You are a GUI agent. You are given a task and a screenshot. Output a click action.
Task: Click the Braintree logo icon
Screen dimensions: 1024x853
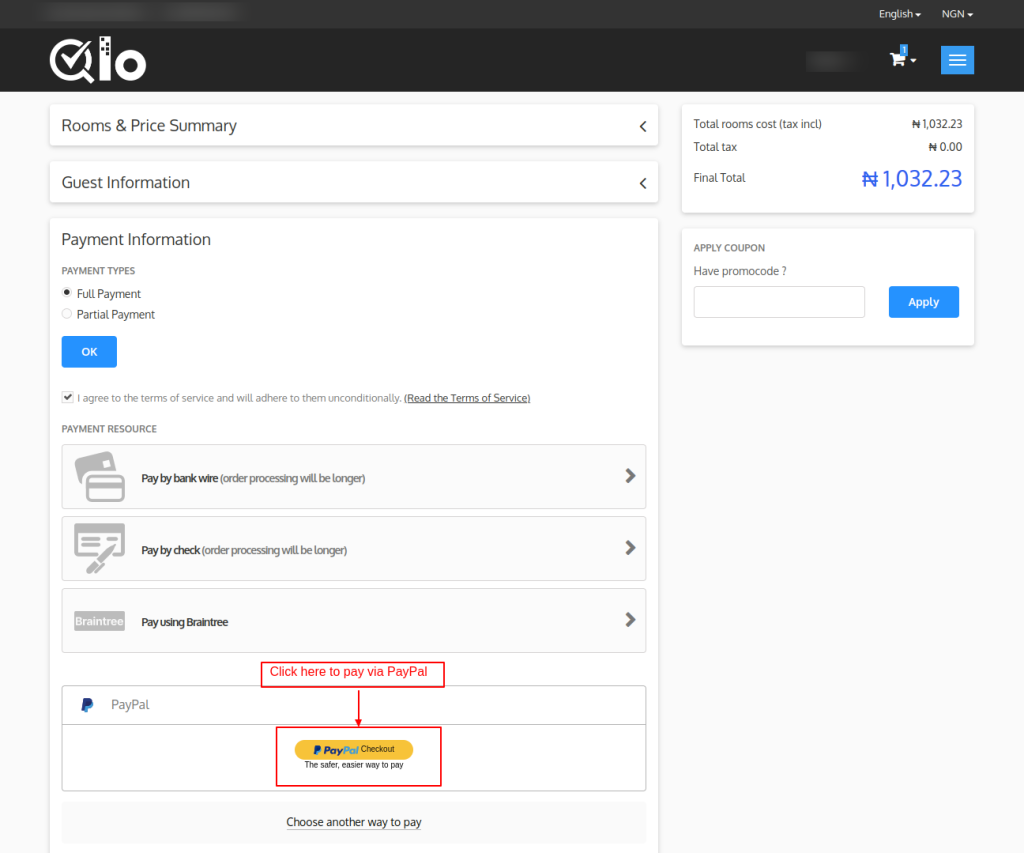coord(99,621)
